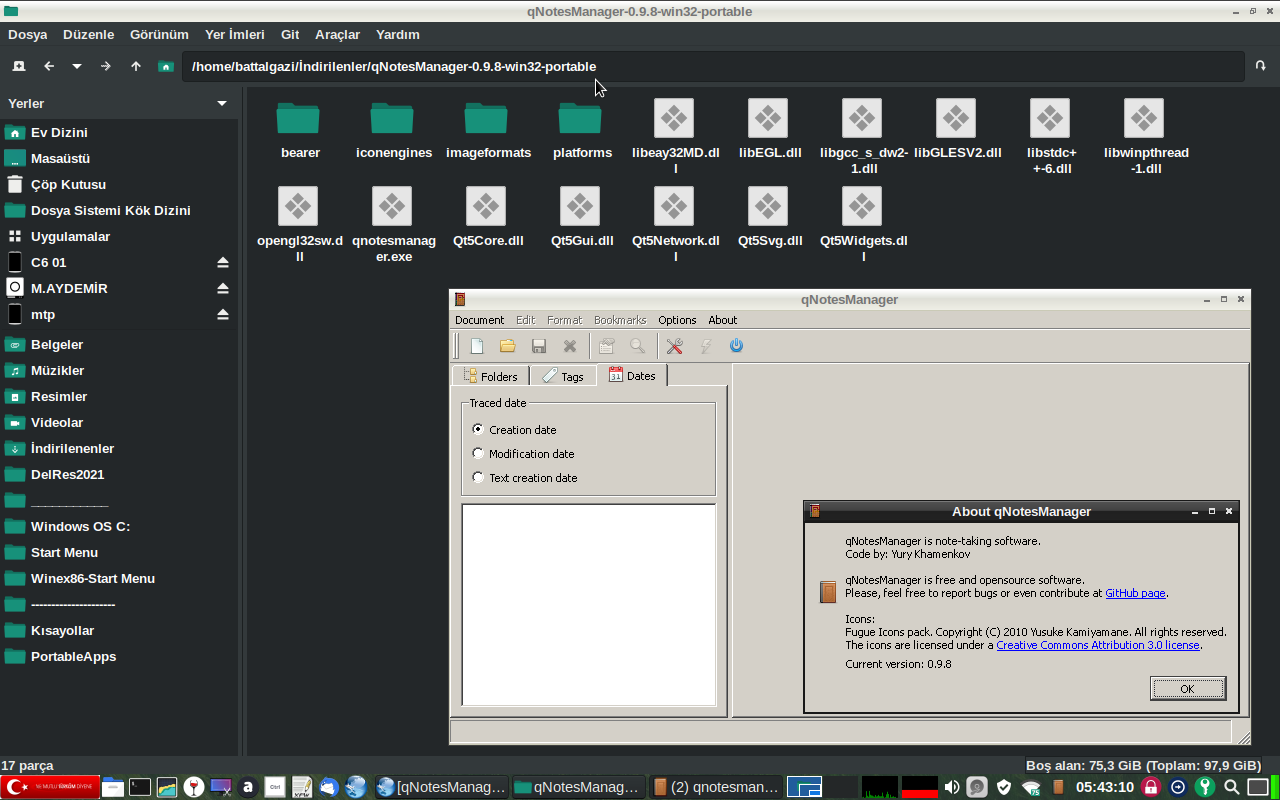Open the Görünüm menu
Viewport: 1280px width, 800px height.
pyautogui.click(x=160, y=34)
